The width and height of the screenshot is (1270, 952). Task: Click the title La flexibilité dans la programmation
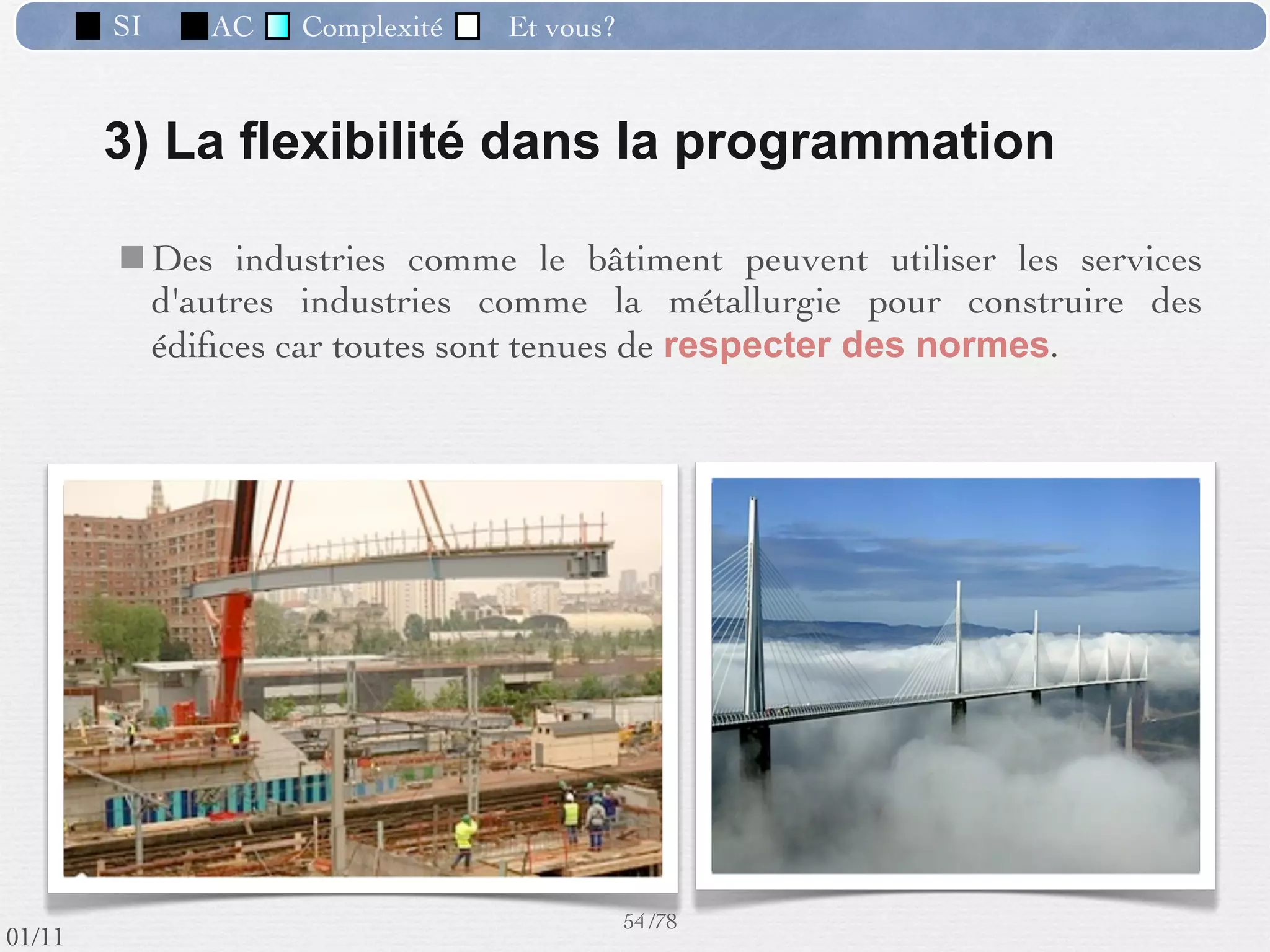[x=579, y=143]
